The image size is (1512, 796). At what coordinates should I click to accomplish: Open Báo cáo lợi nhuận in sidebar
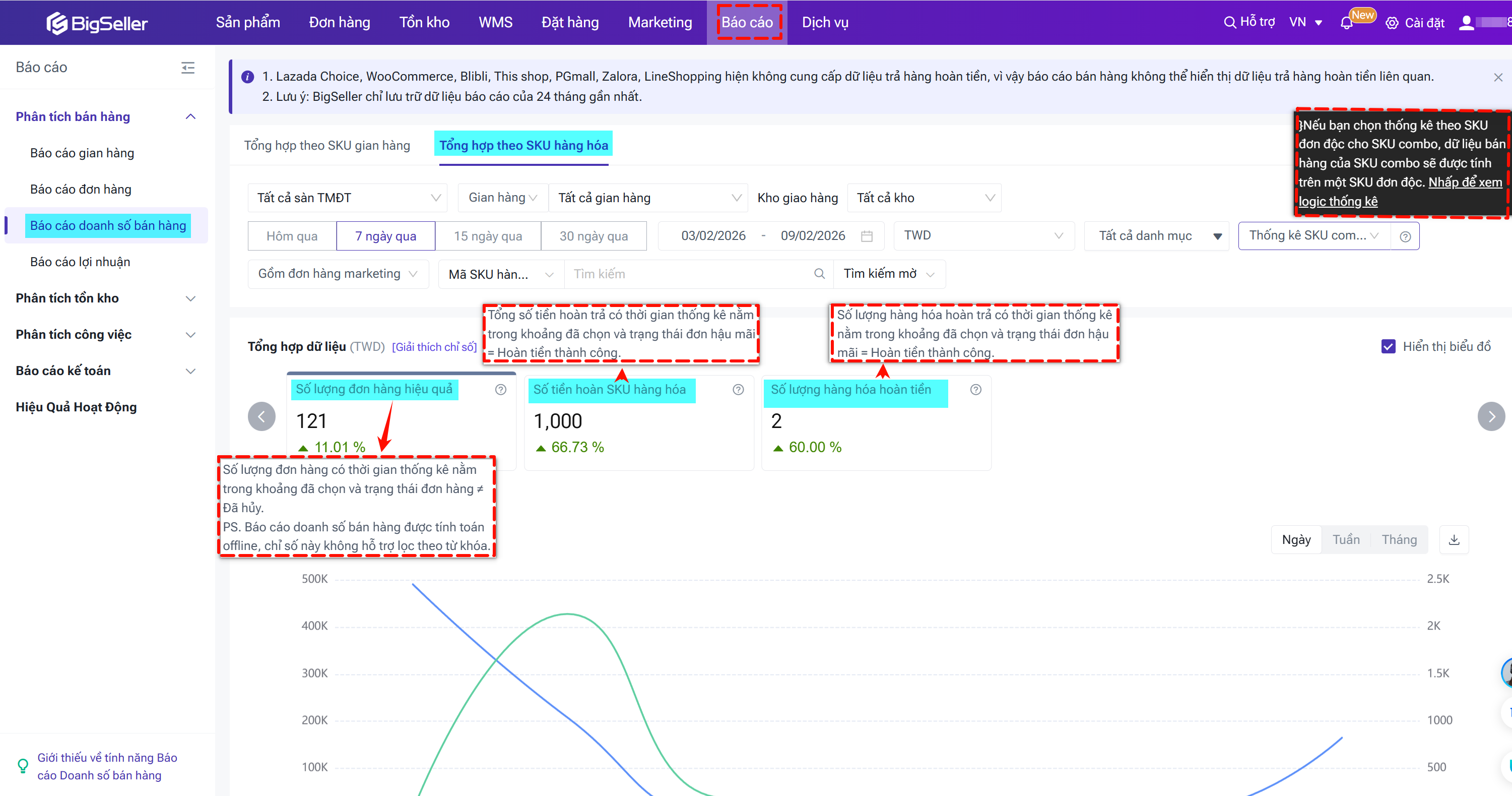[x=80, y=262]
